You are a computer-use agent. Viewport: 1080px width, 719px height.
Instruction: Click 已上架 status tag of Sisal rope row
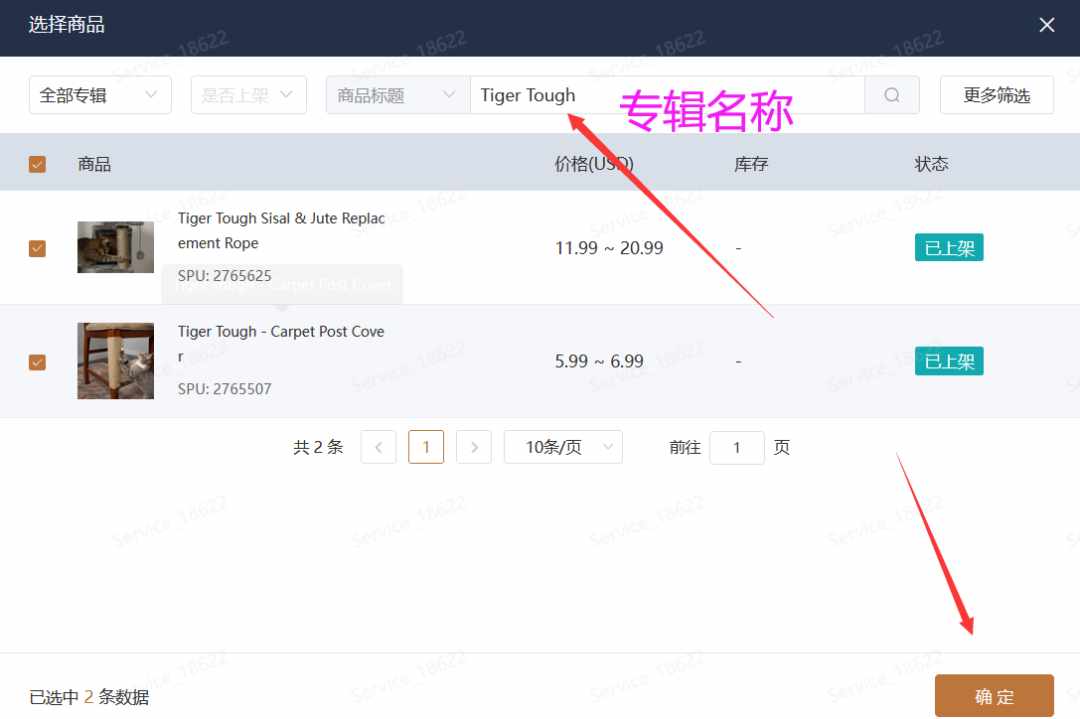click(x=948, y=248)
